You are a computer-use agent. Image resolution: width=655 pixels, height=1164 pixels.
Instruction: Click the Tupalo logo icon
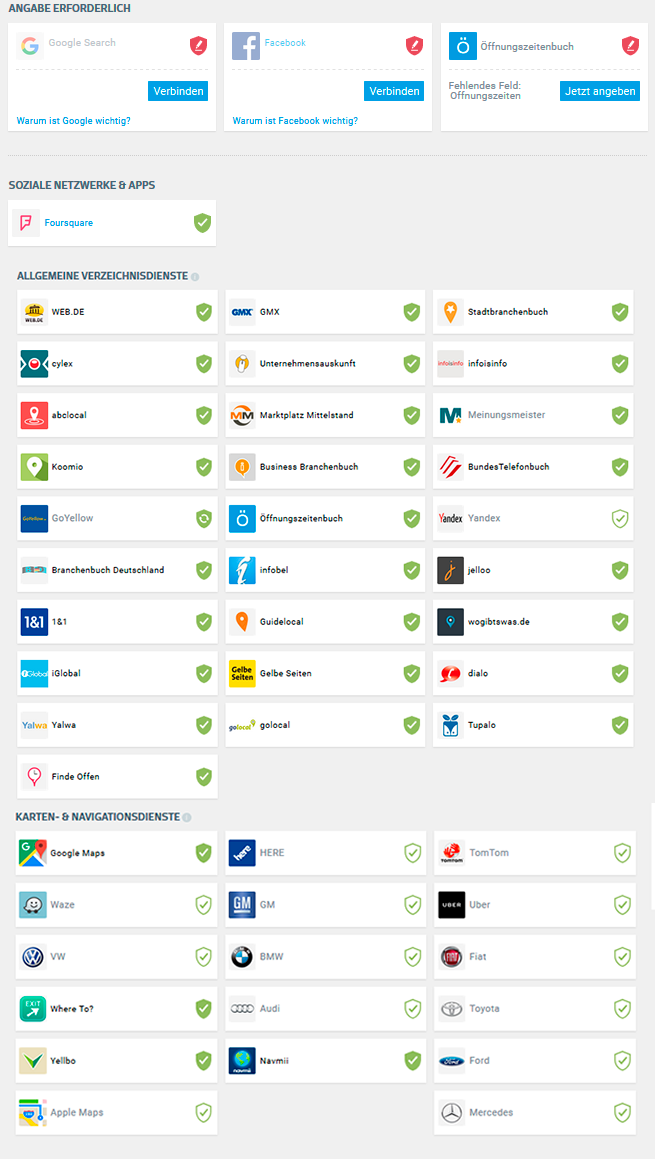[x=450, y=725]
